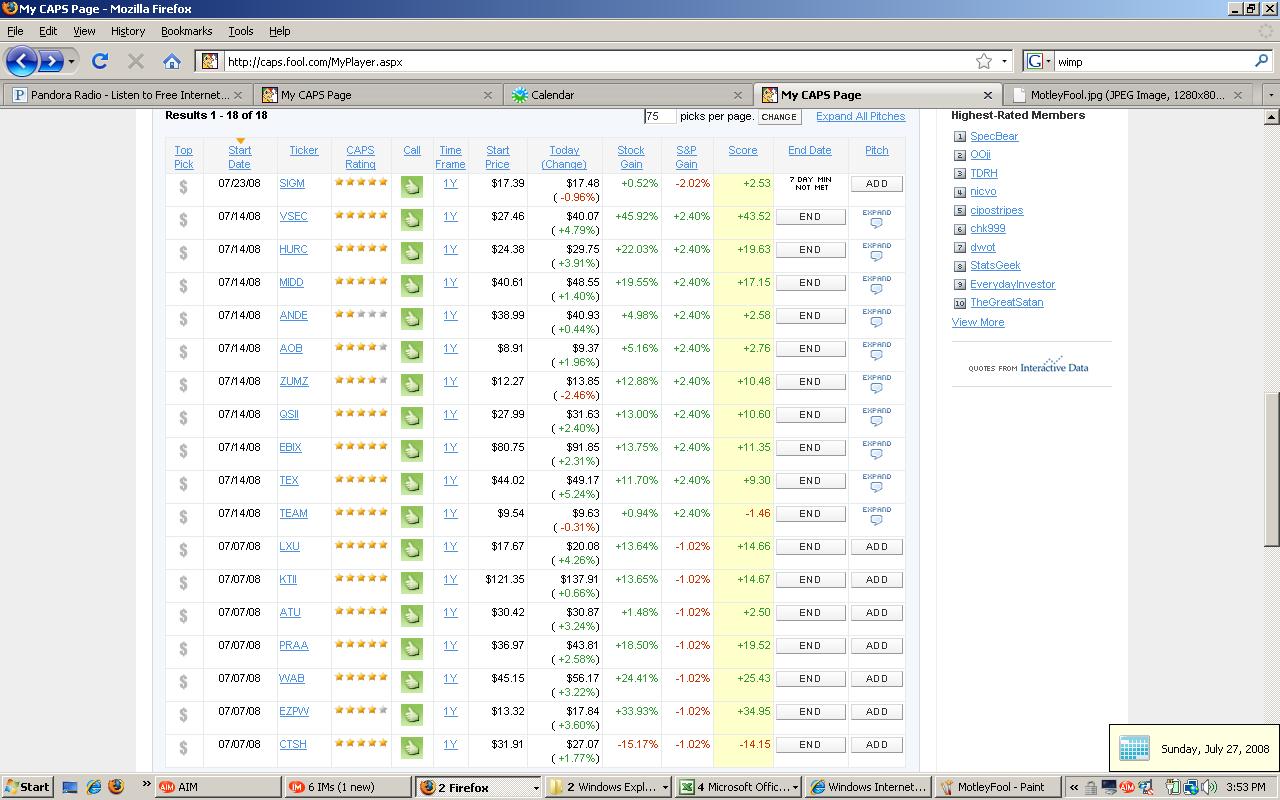Click thumbs-up call icon for VSEC
This screenshot has width=1280, height=800.
[411, 220]
